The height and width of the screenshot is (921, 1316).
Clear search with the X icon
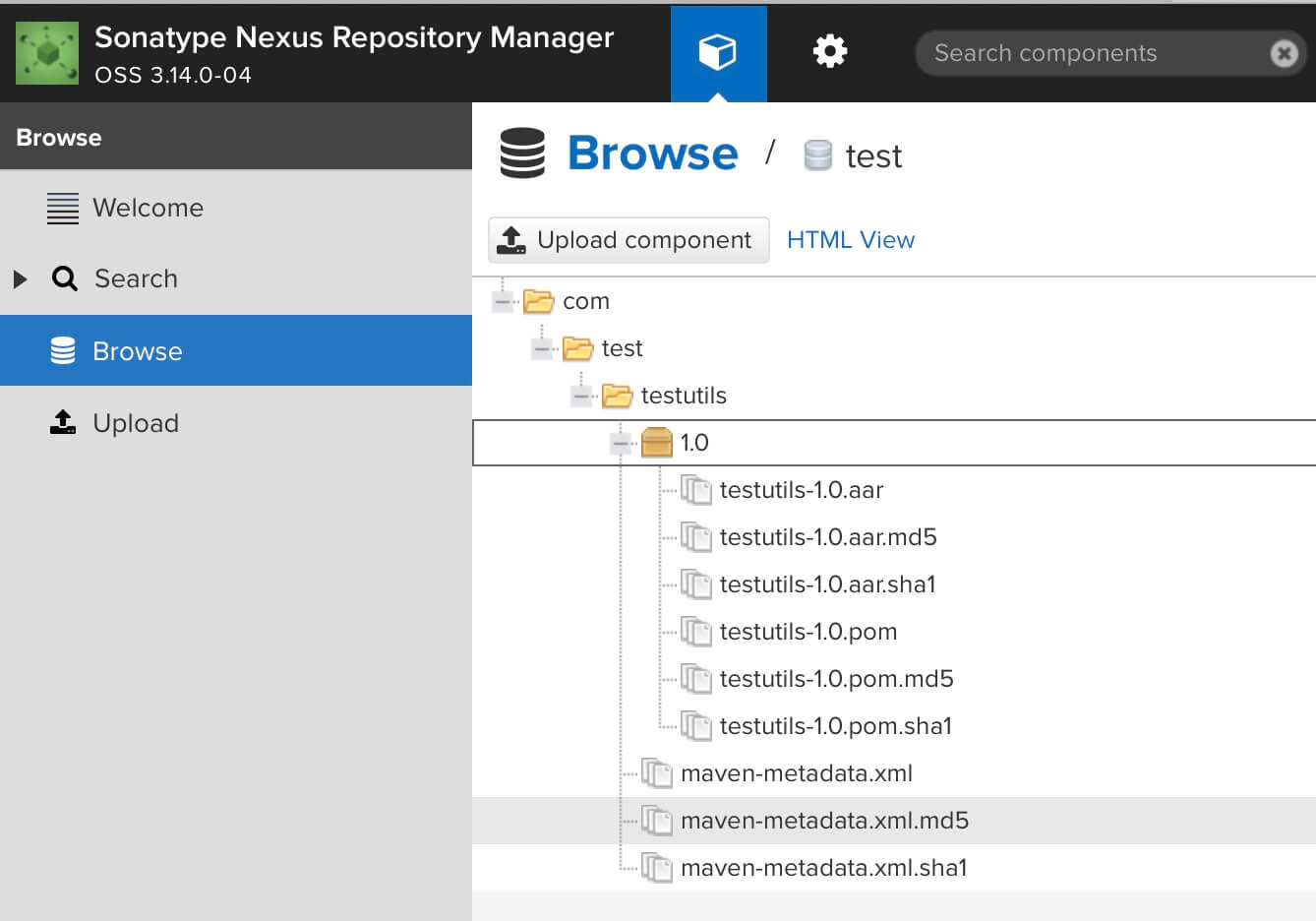(1284, 53)
